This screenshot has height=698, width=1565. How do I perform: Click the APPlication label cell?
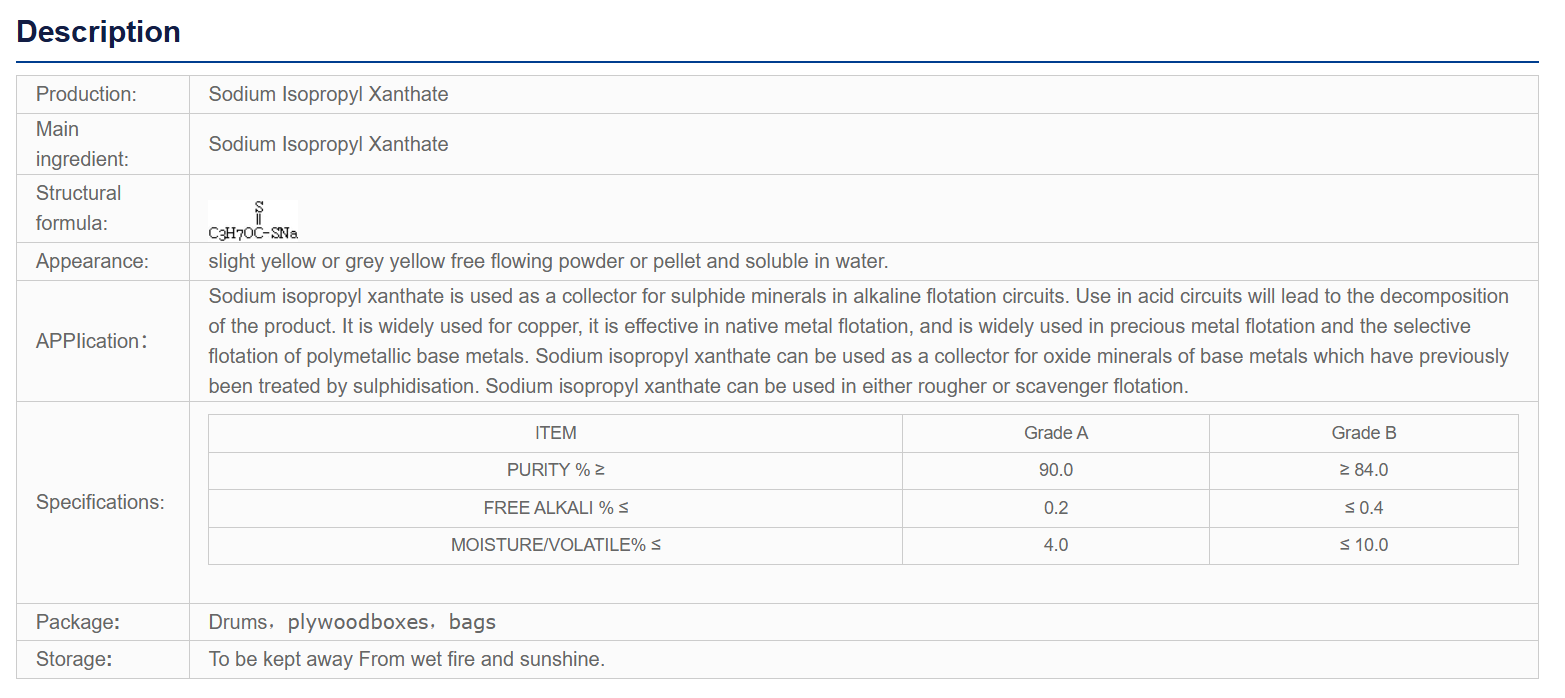pos(103,341)
